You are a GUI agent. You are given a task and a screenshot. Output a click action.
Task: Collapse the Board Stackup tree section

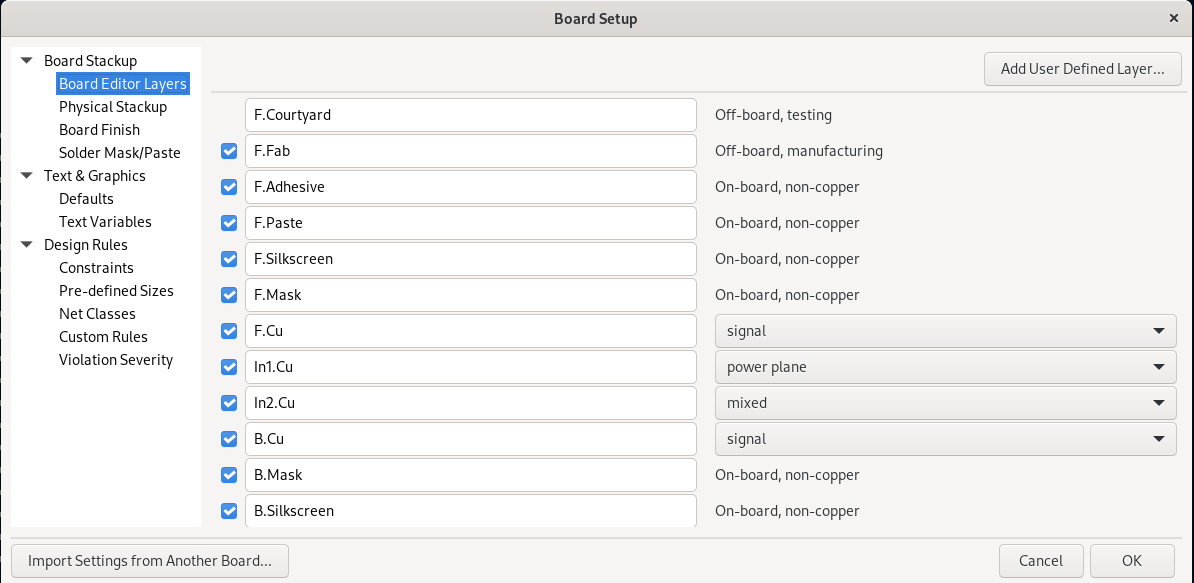27,61
